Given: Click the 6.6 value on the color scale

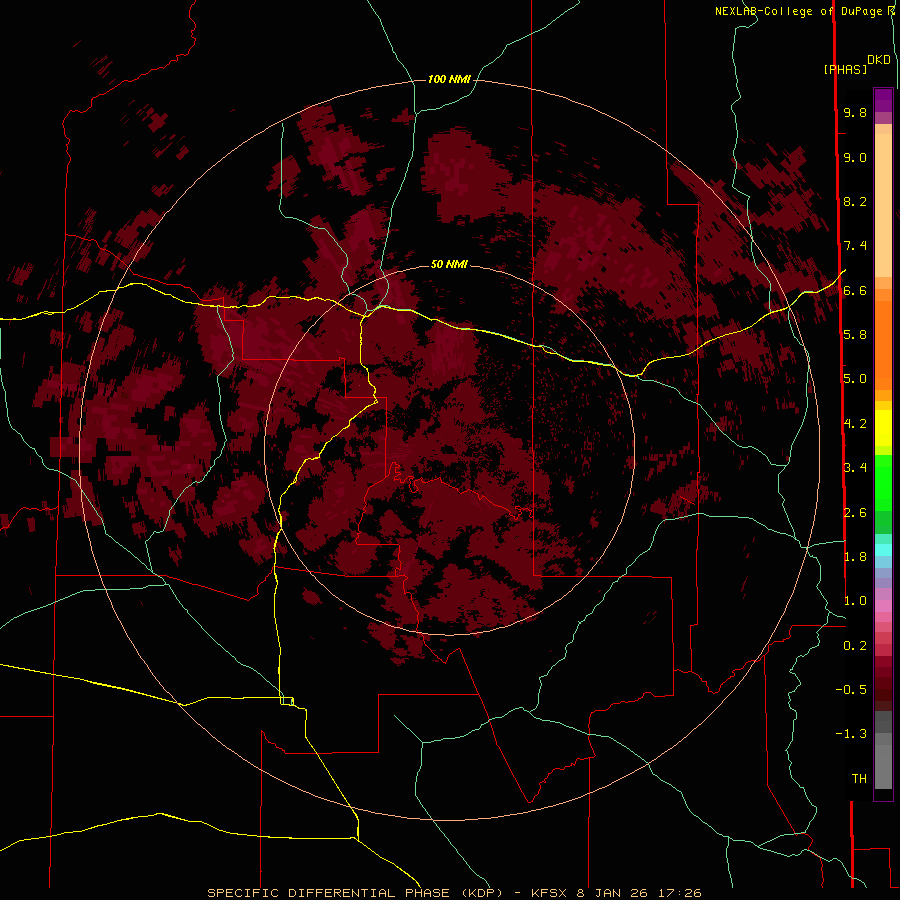Looking at the screenshot, I should click(x=855, y=290).
